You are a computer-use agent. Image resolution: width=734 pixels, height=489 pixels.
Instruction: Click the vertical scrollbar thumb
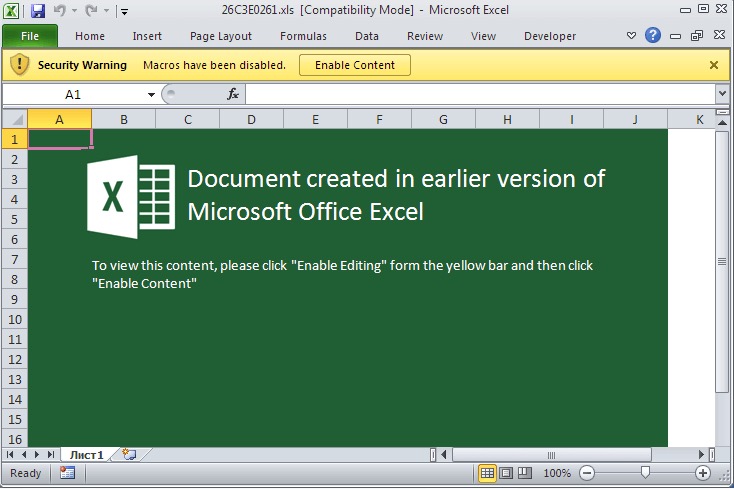(722, 261)
